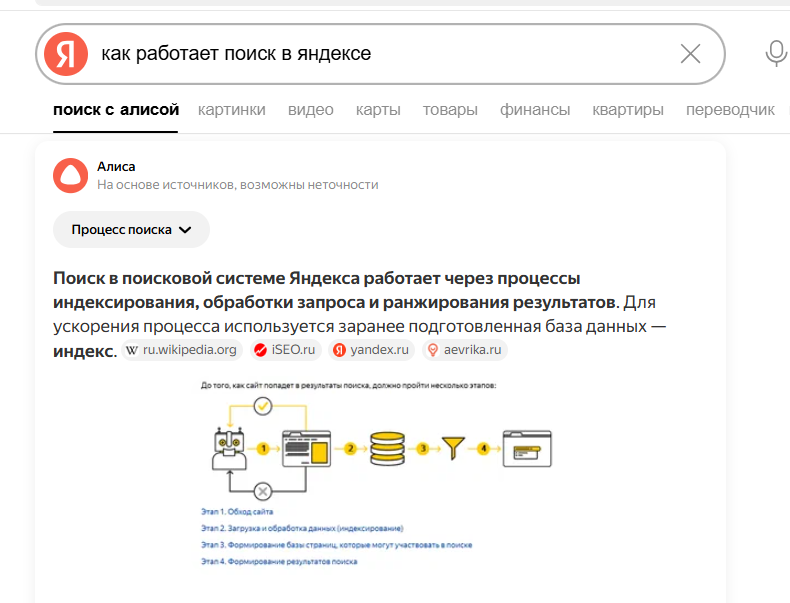Open the indexing stages diagram image
The image size is (790, 603).
pyautogui.click(x=376, y=474)
